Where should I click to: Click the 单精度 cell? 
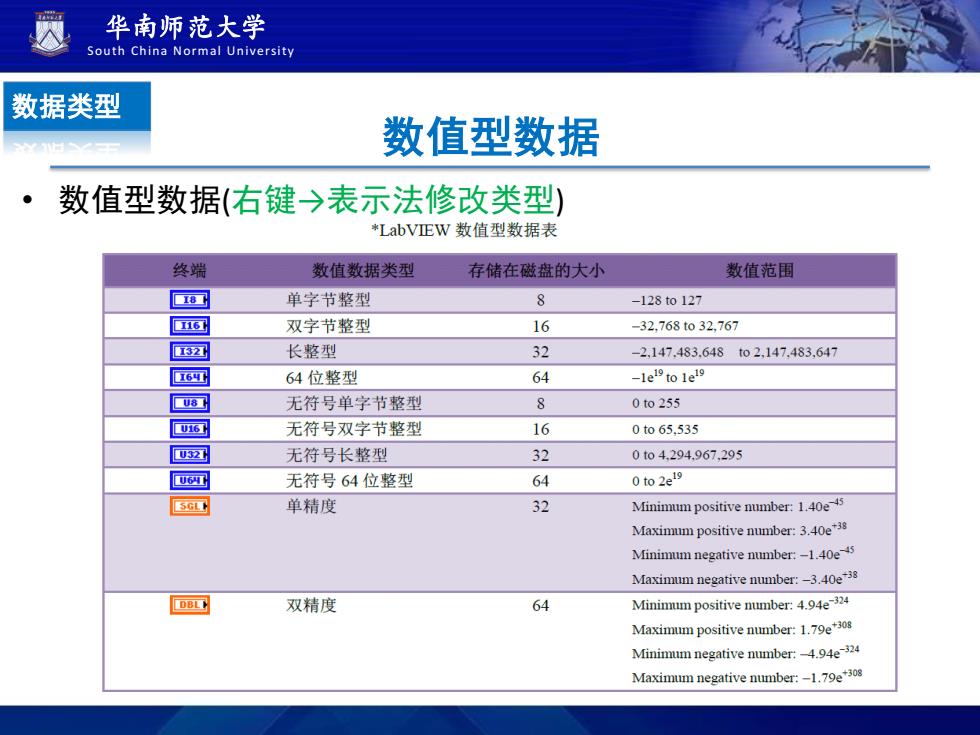click(311, 506)
